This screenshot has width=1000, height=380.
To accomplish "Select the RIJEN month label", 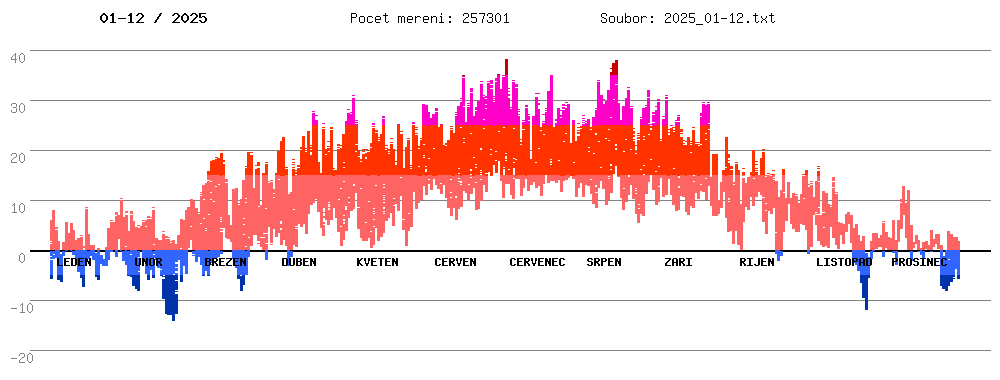I will click(x=757, y=262).
